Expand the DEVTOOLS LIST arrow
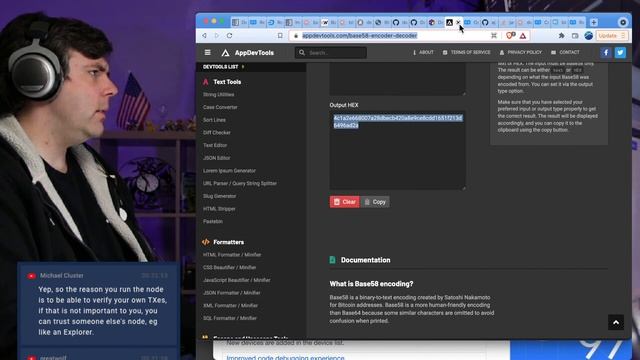This screenshot has width=640, height=360. [x=243, y=67]
